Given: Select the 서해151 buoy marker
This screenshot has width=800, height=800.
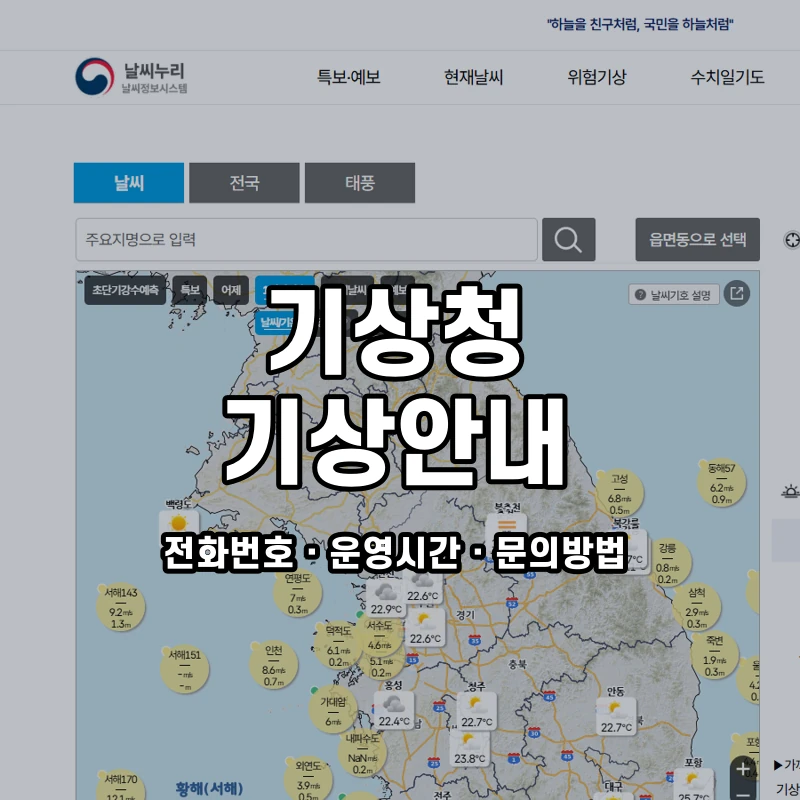Looking at the screenshot, I should 185,669.
